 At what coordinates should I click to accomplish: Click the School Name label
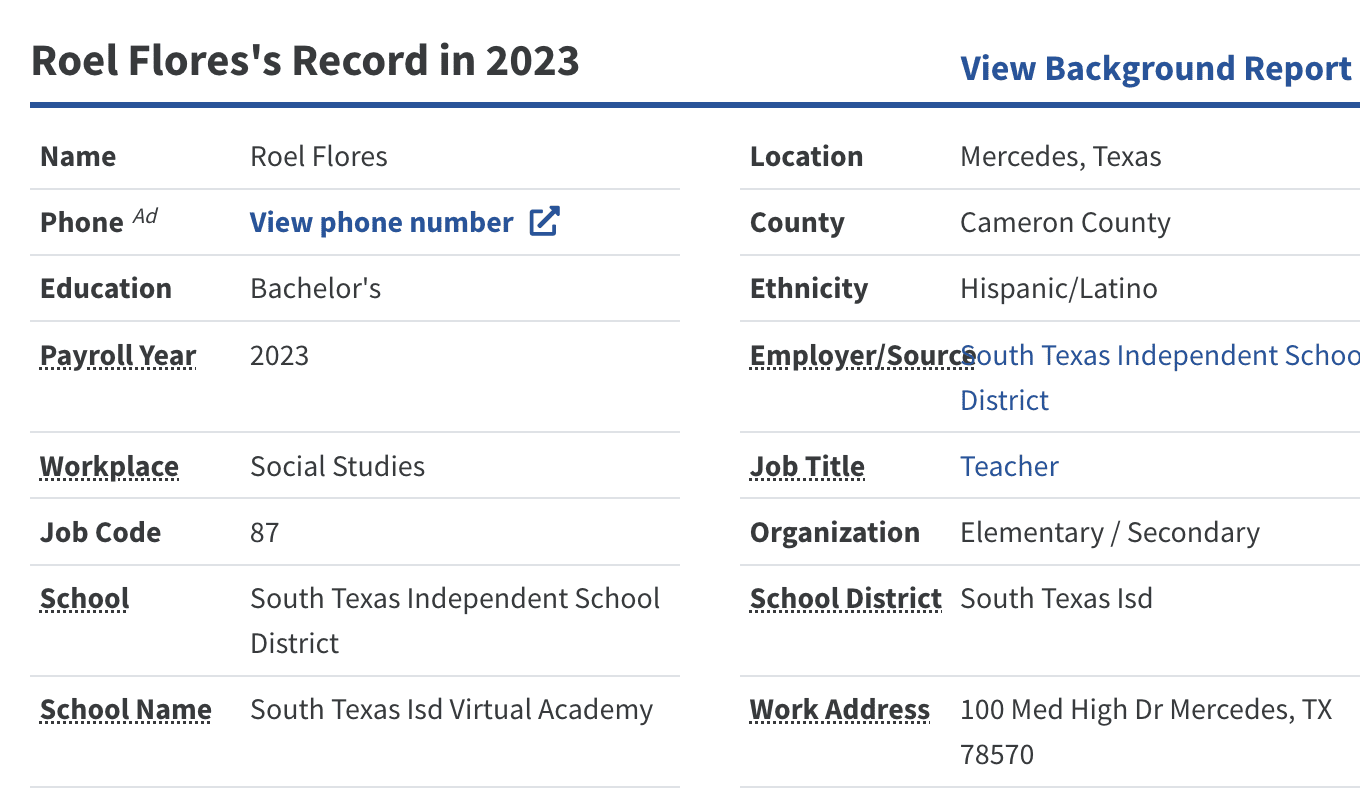point(126,709)
